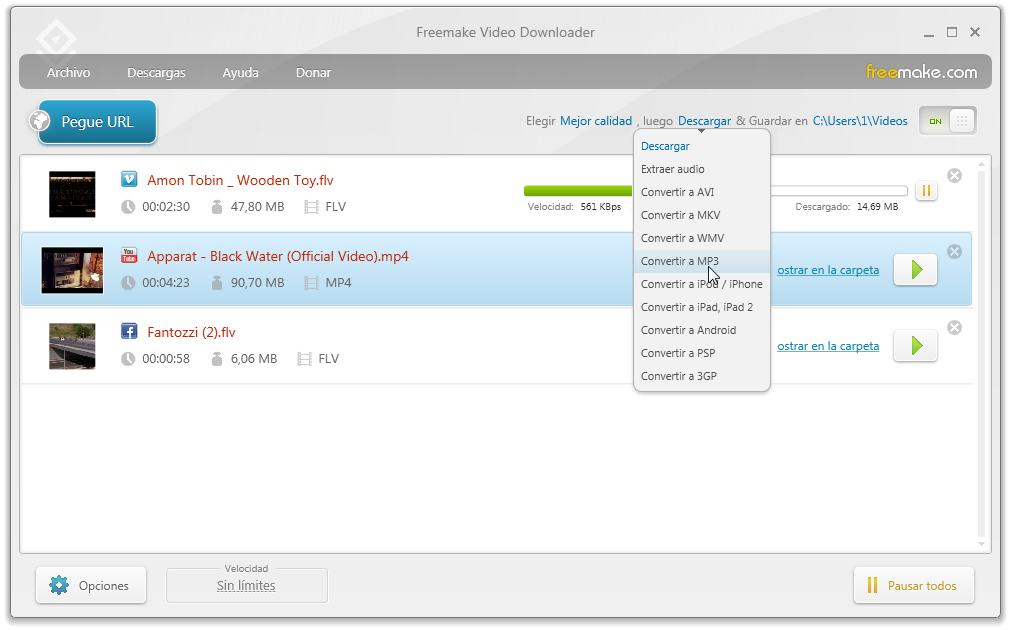Click film icon next to FLV on Amon Tobin row
1015x630 pixels.
click(x=311, y=207)
